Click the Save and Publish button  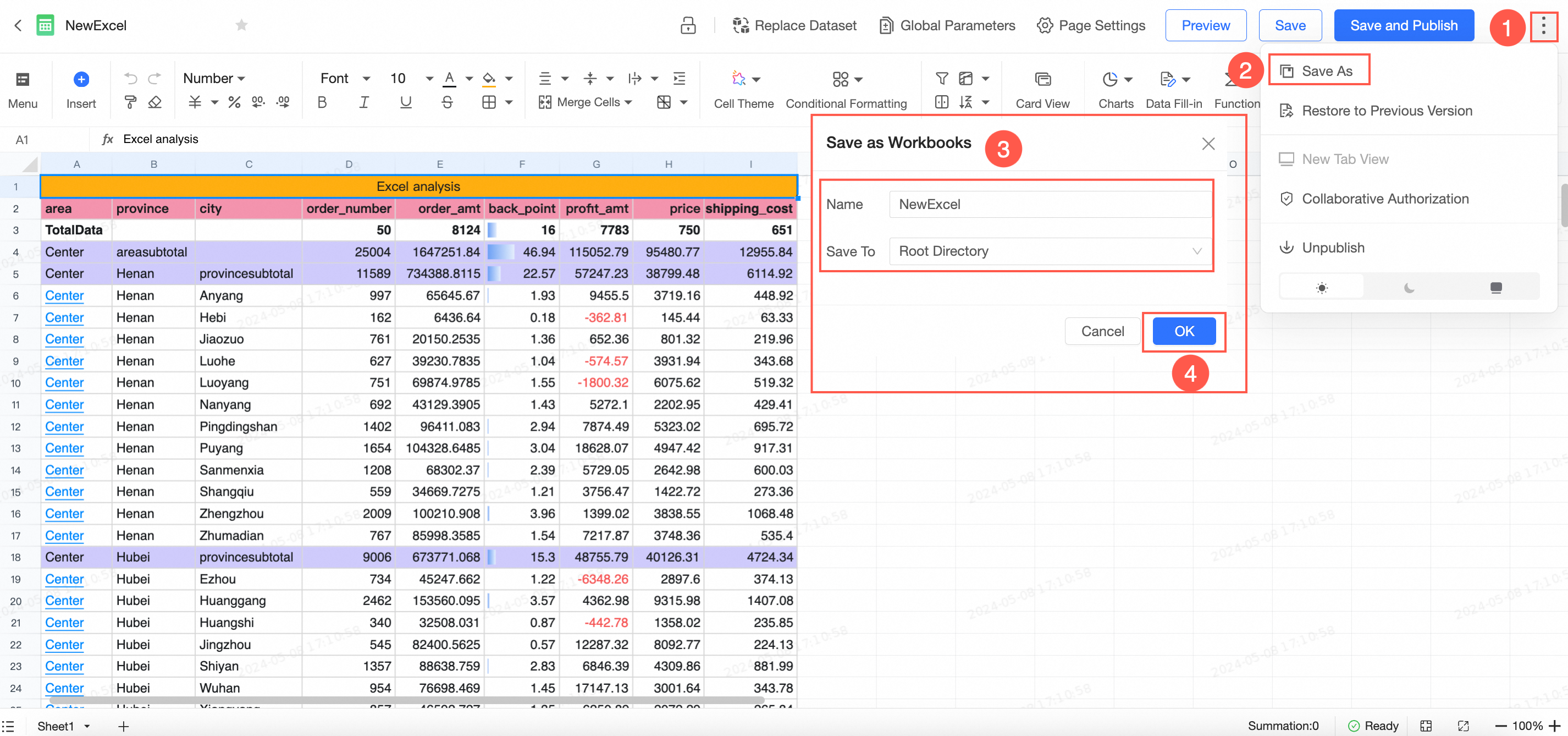click(1403, 25)
